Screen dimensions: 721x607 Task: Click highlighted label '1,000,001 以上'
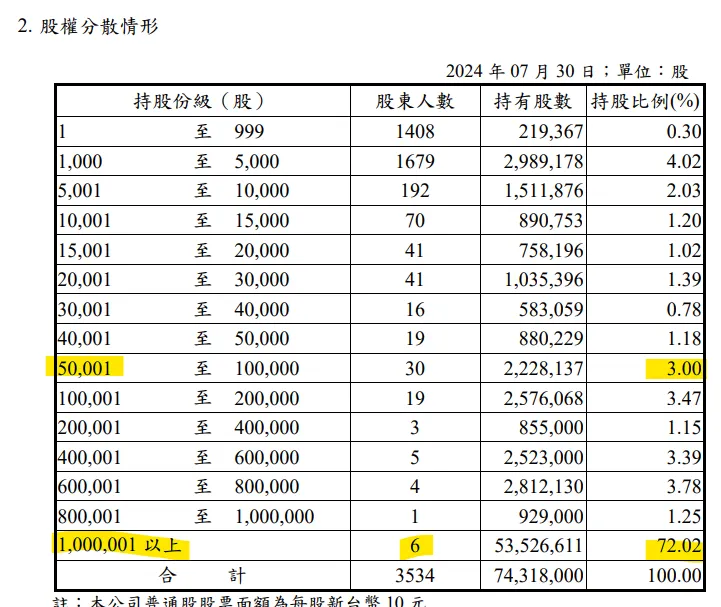coord(120,545)
